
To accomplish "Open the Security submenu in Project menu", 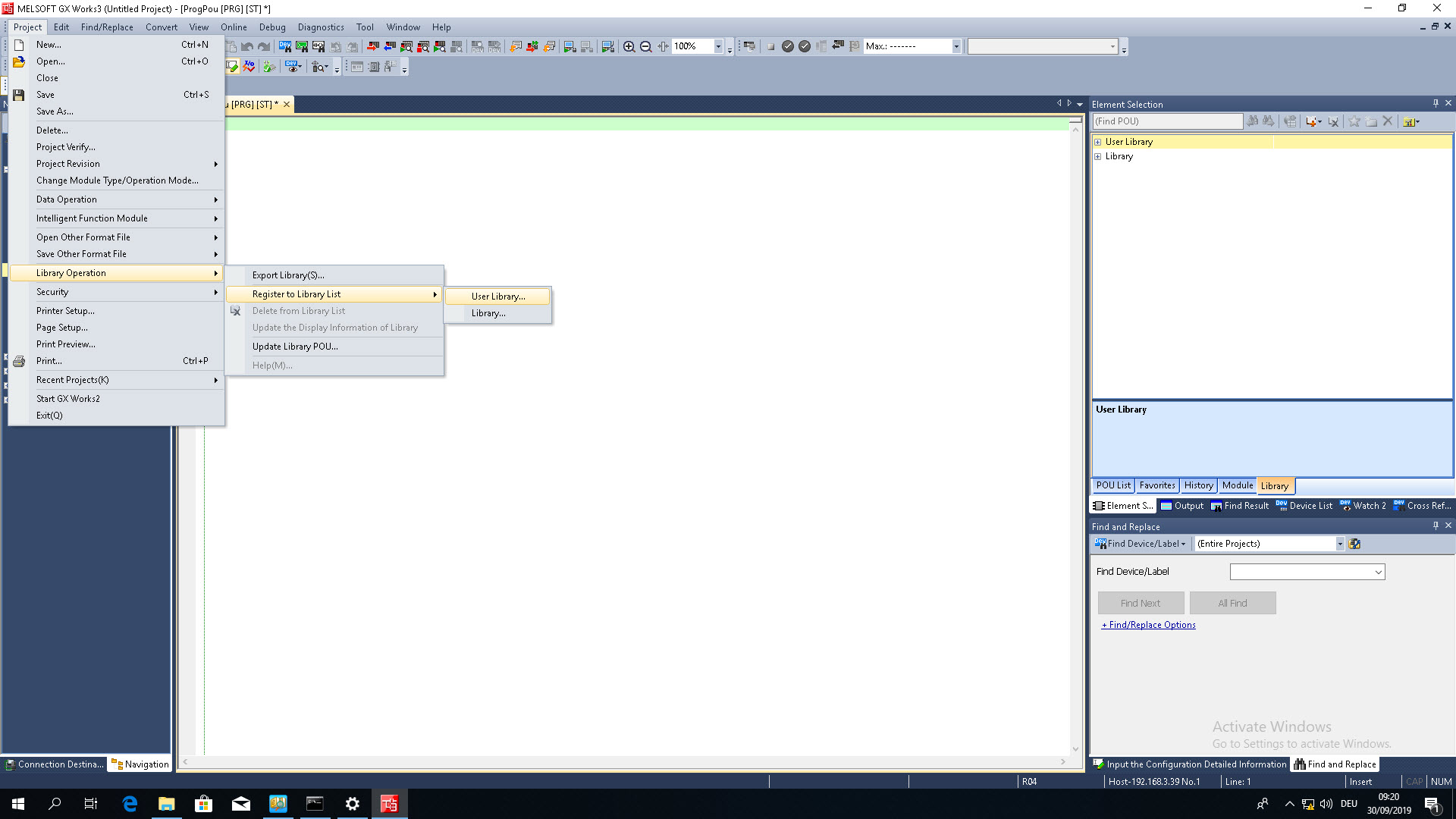I will click(x=116, y=292).
